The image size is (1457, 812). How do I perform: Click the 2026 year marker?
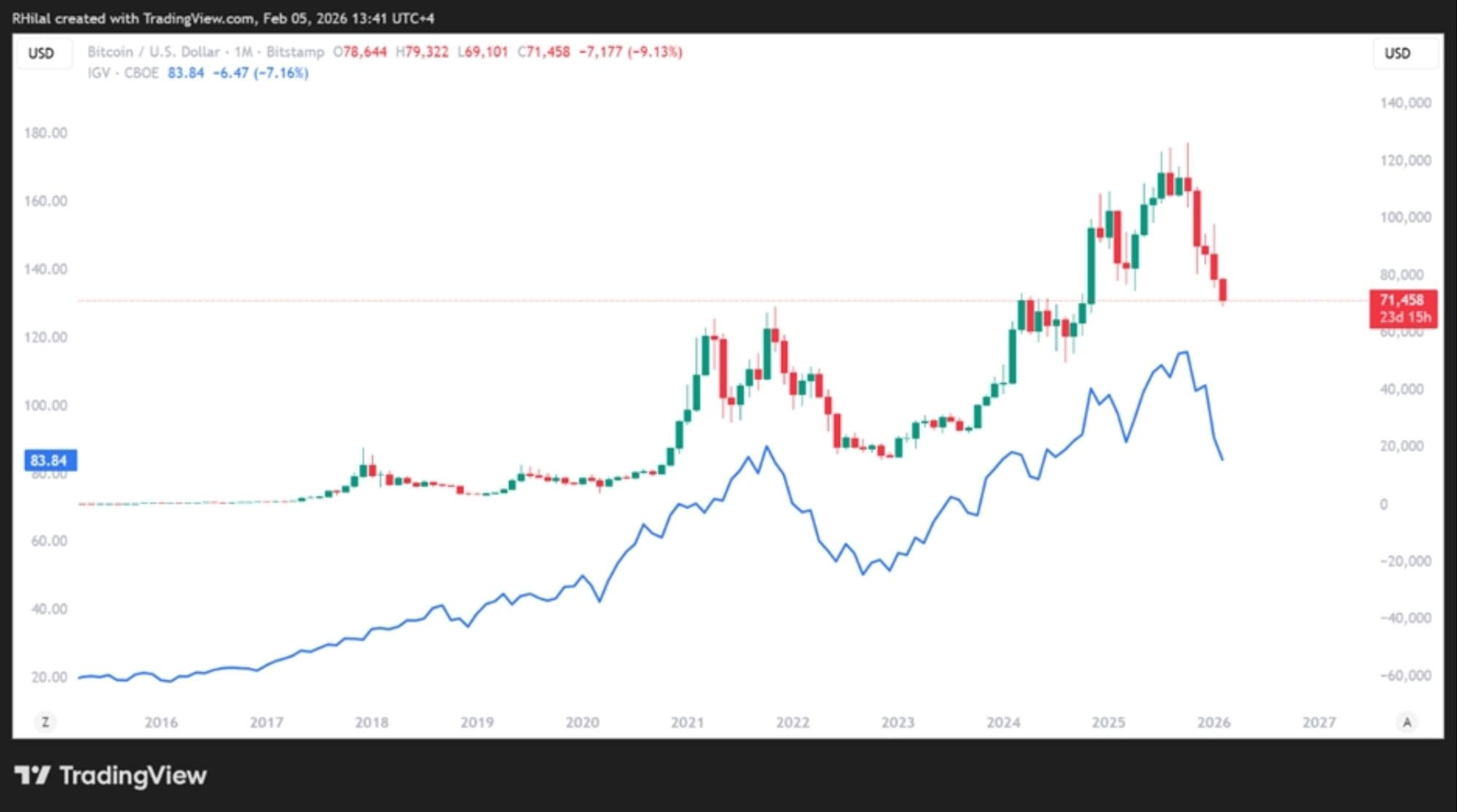(1214, 722)
